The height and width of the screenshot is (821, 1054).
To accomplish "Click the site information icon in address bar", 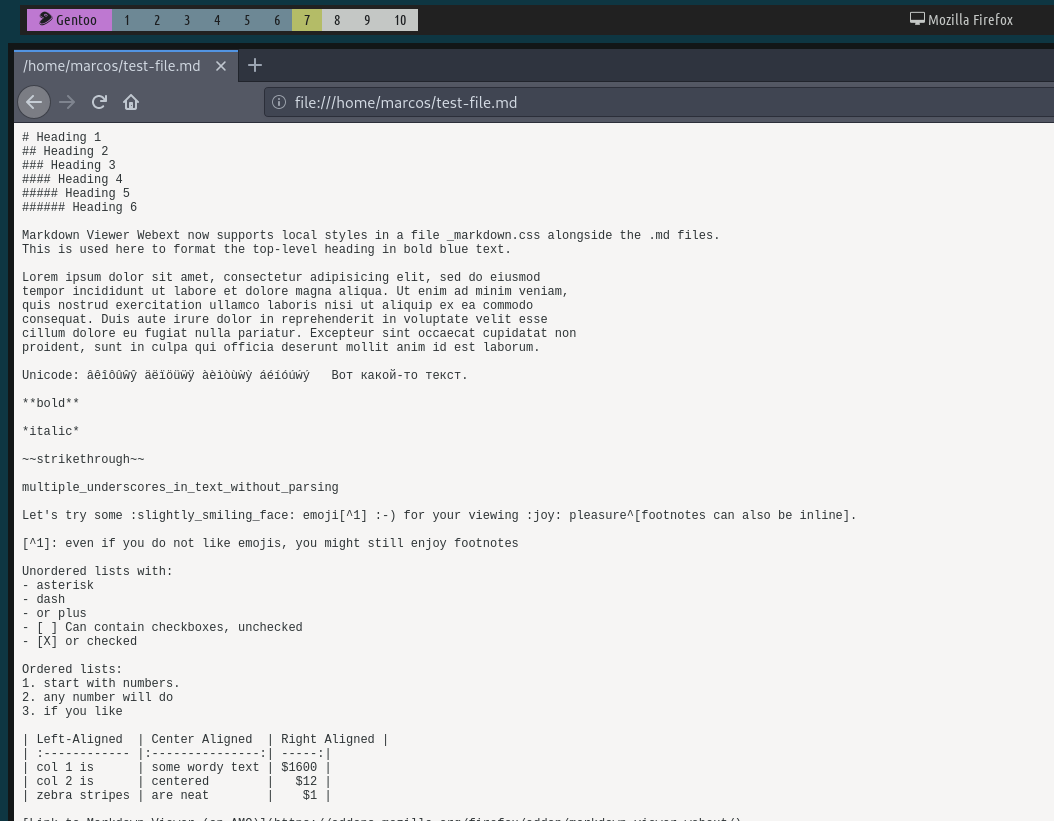I will point(278,102).
